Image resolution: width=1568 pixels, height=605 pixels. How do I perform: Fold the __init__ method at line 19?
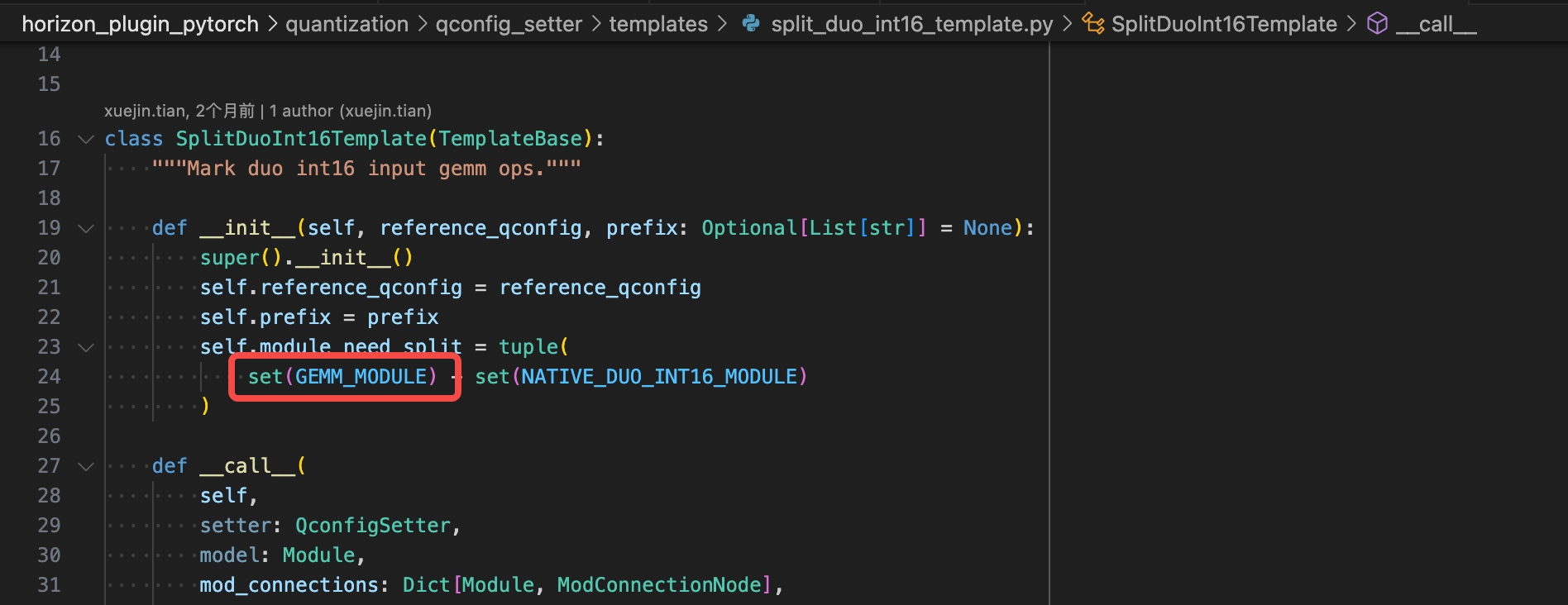pos(86,228)
